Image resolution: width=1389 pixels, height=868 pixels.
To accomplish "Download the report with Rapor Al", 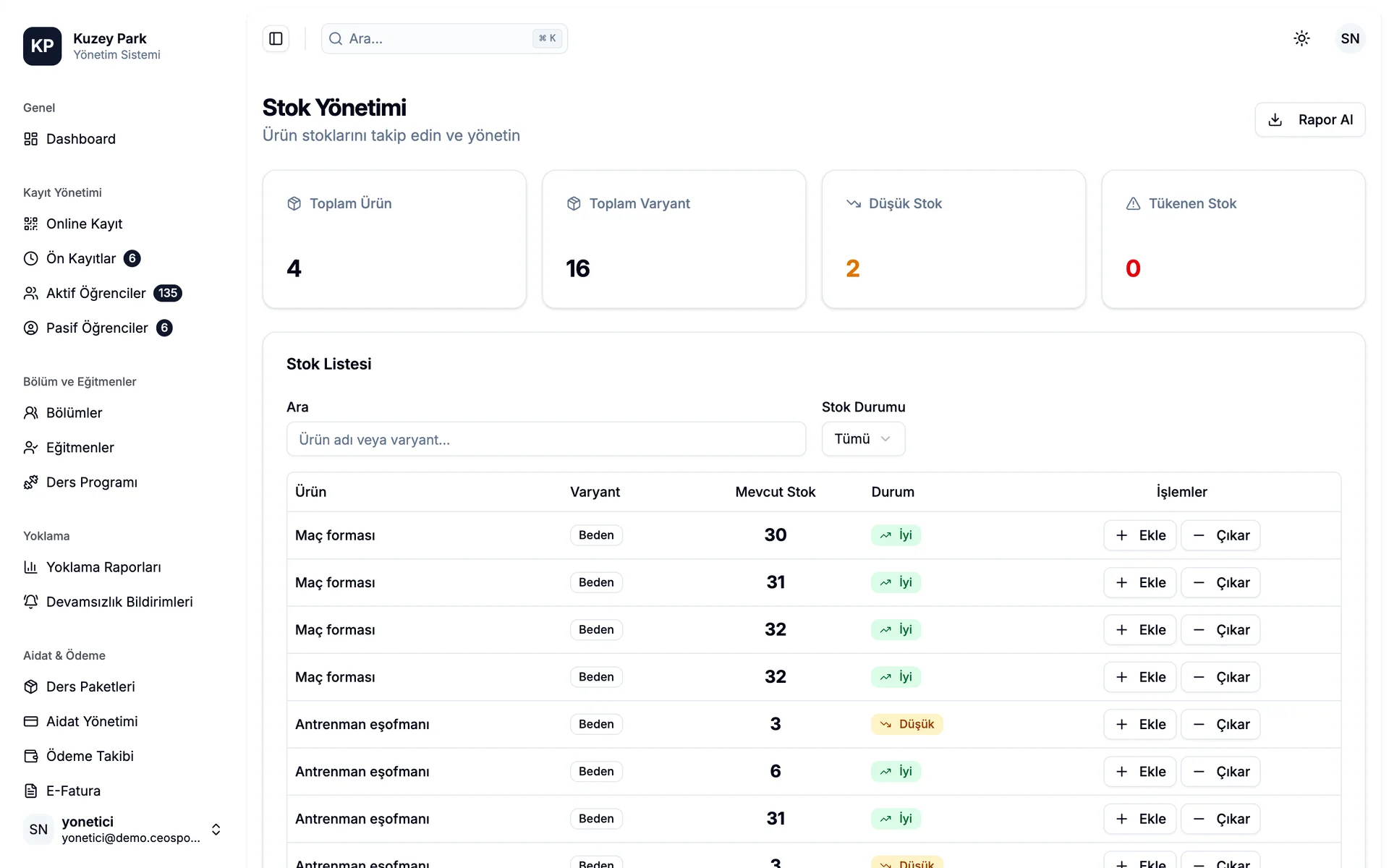I will point(1309,119).
